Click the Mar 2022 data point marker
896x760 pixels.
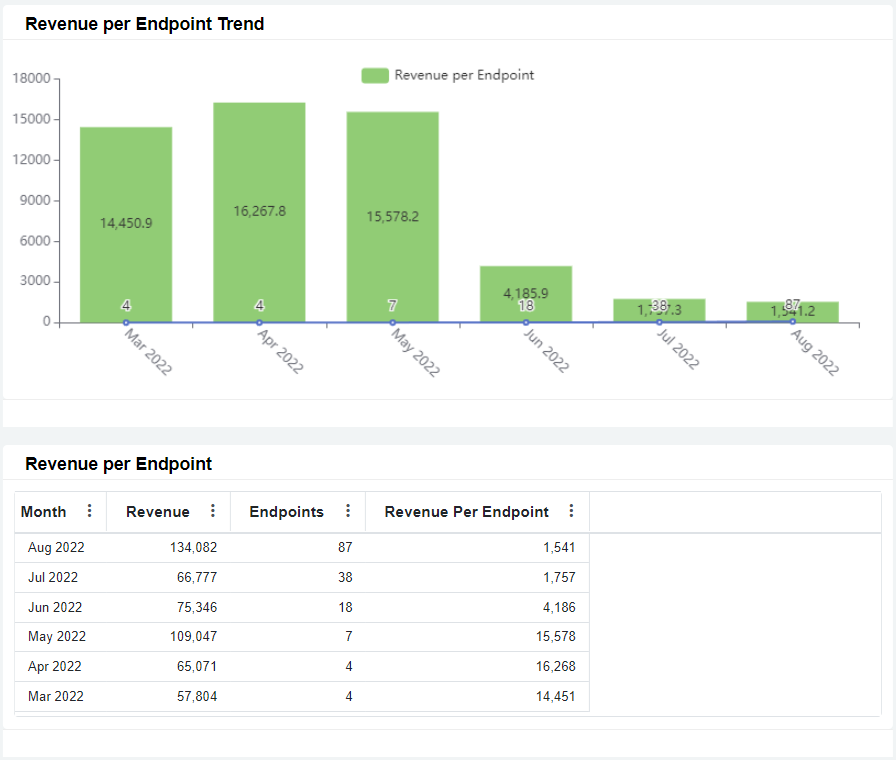coord(125,322)
